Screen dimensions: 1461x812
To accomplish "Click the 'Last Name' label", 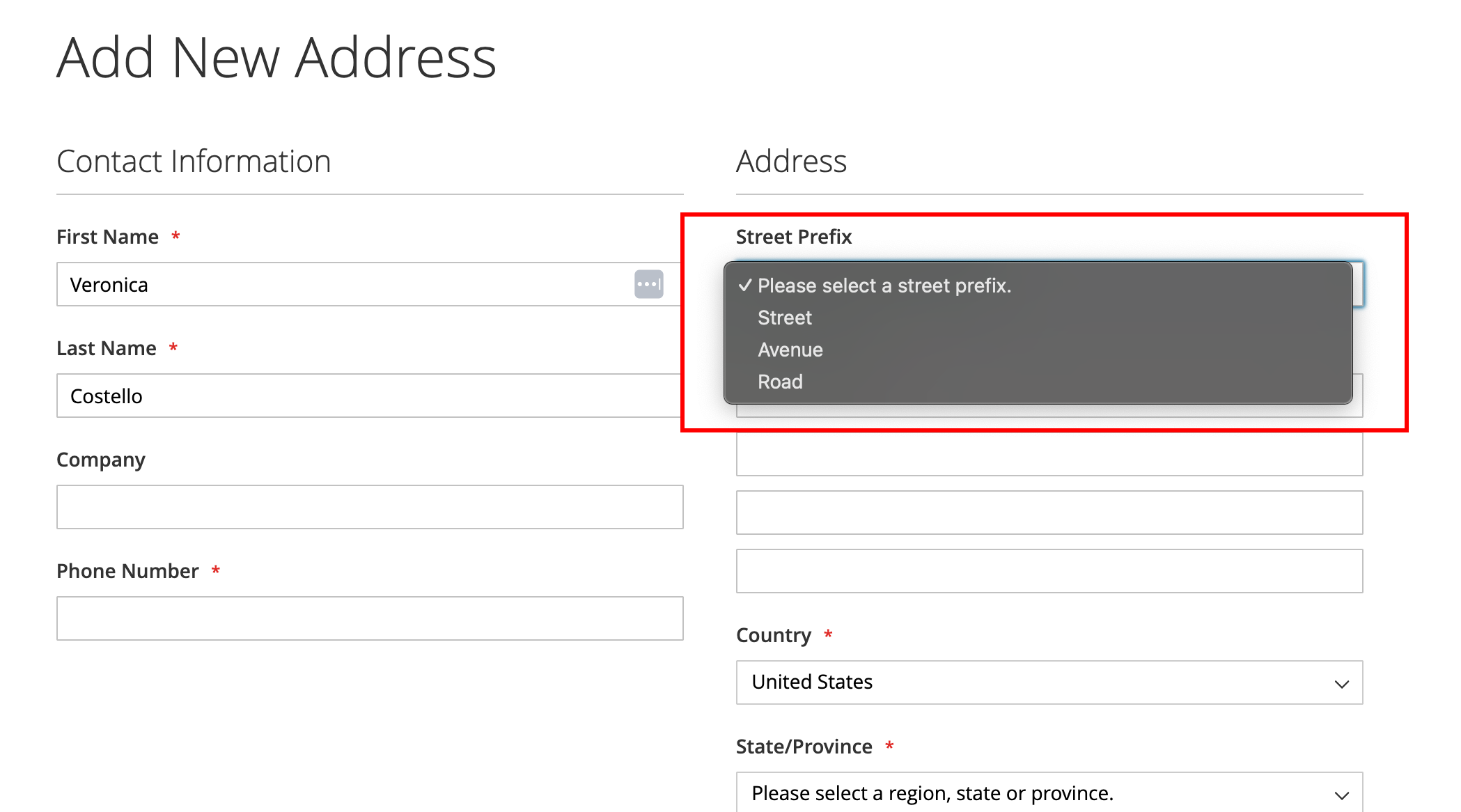I will 107,348.
